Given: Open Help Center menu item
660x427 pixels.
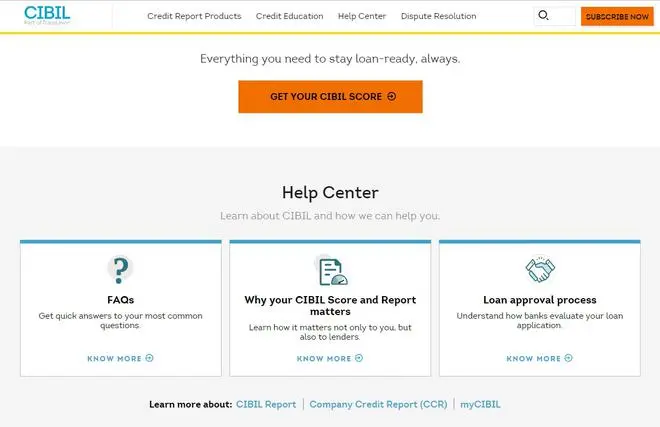Looking at the screenshot, I should [x=362, y=16].
